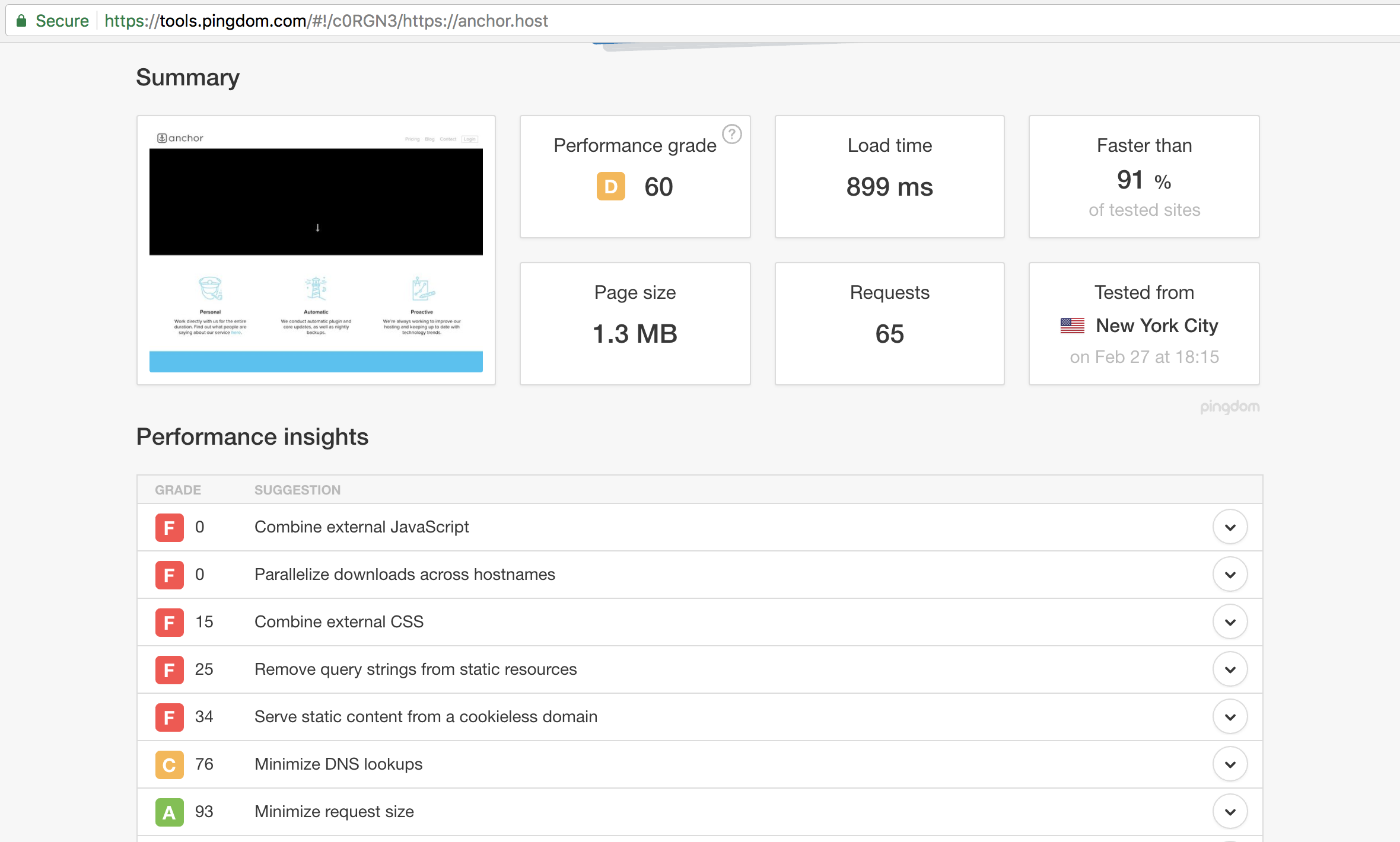
Task: Click 'Remove query strings from static resources' text
Action: coord(416,669)
